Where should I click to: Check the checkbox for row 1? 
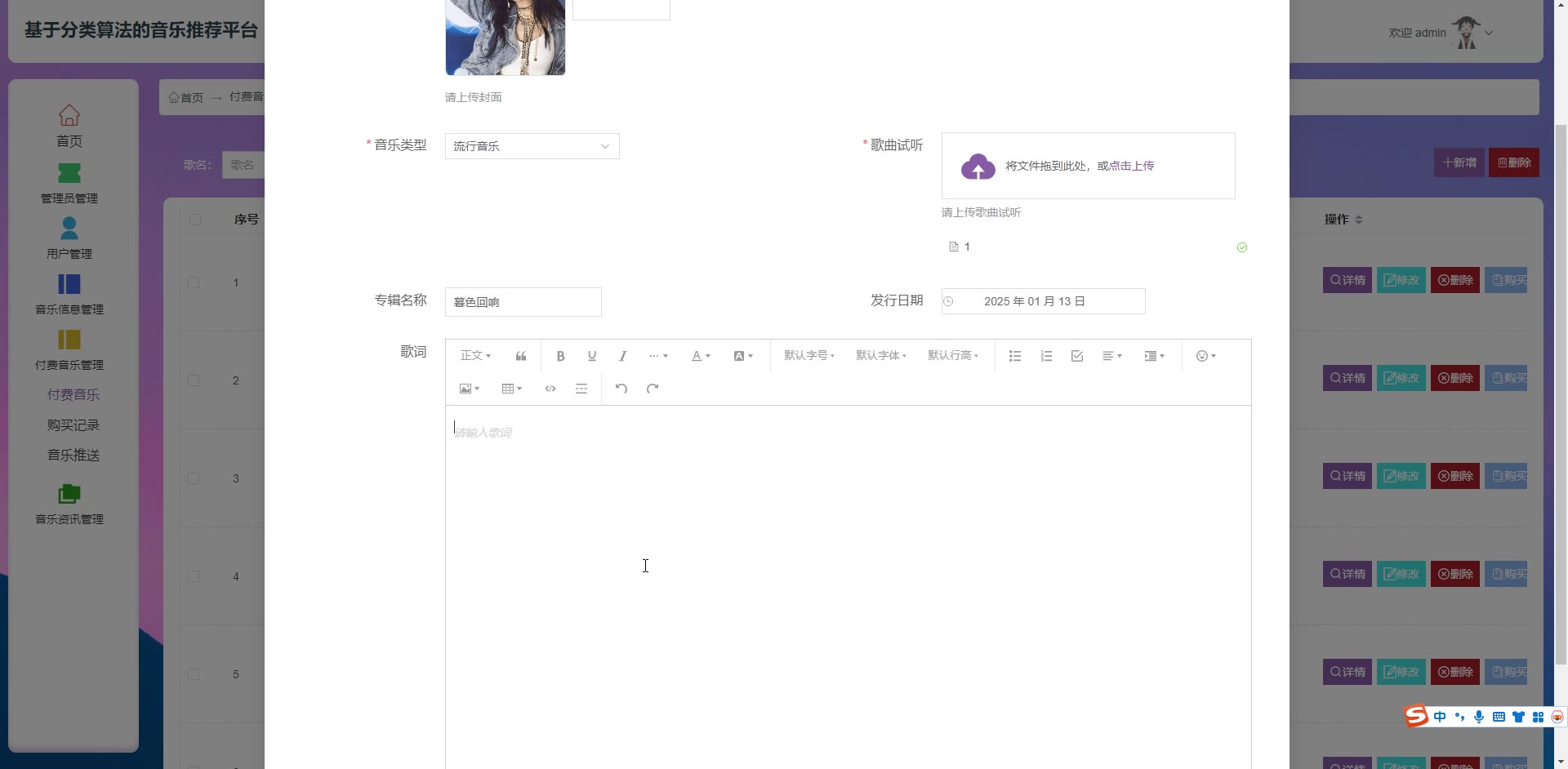click(x=194, y=282)
